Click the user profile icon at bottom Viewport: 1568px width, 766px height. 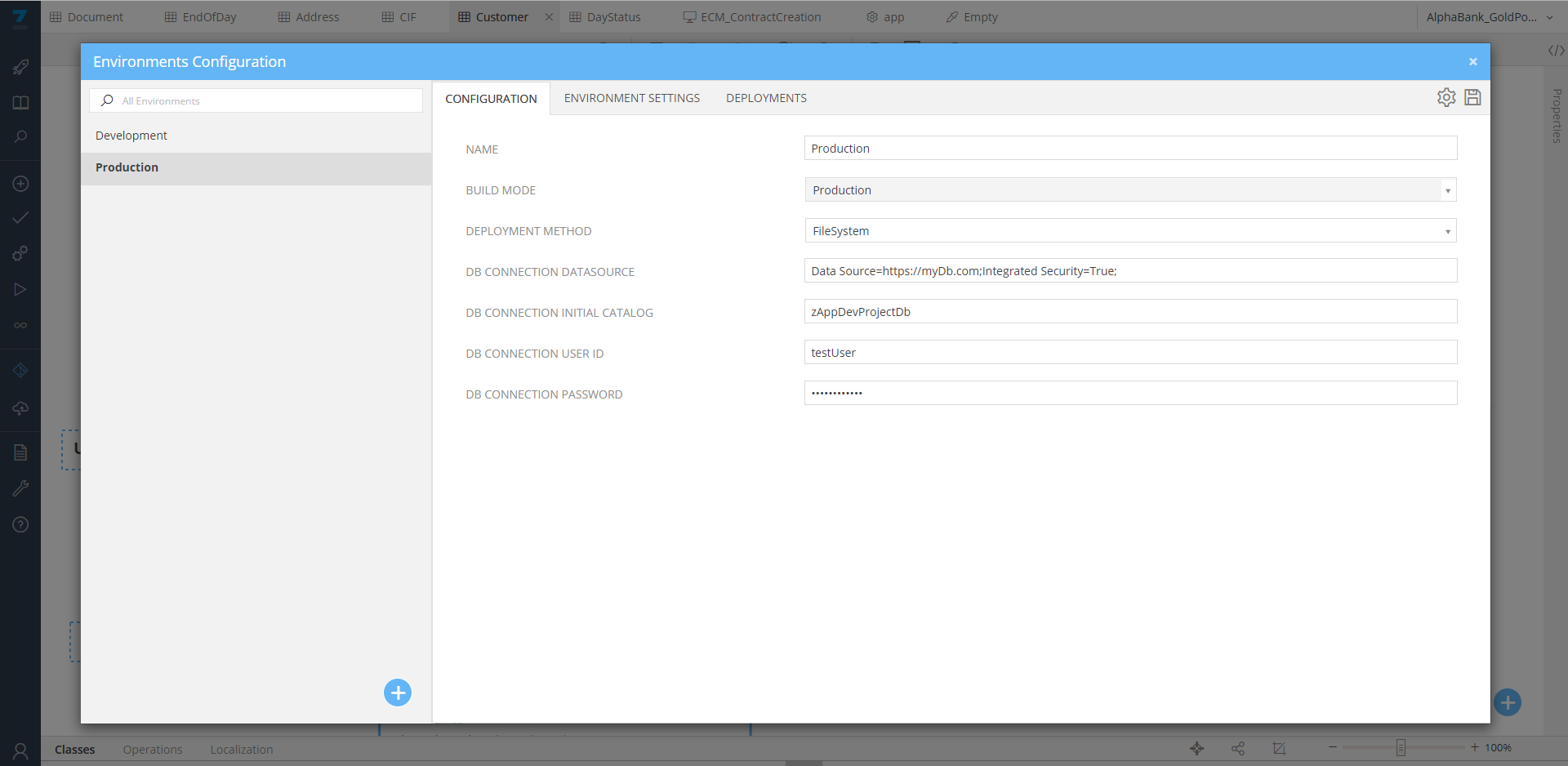pyautogui.click(x=20, y=750)
